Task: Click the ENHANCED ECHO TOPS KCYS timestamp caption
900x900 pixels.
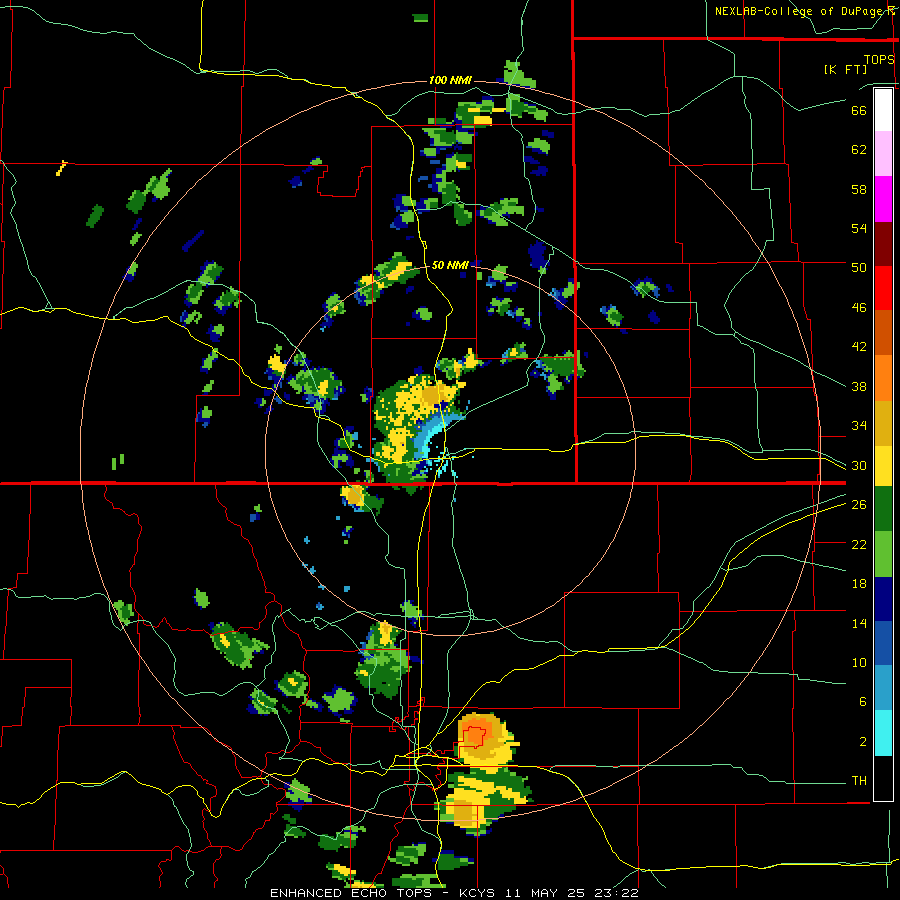Action: click(x=454, y=893)
